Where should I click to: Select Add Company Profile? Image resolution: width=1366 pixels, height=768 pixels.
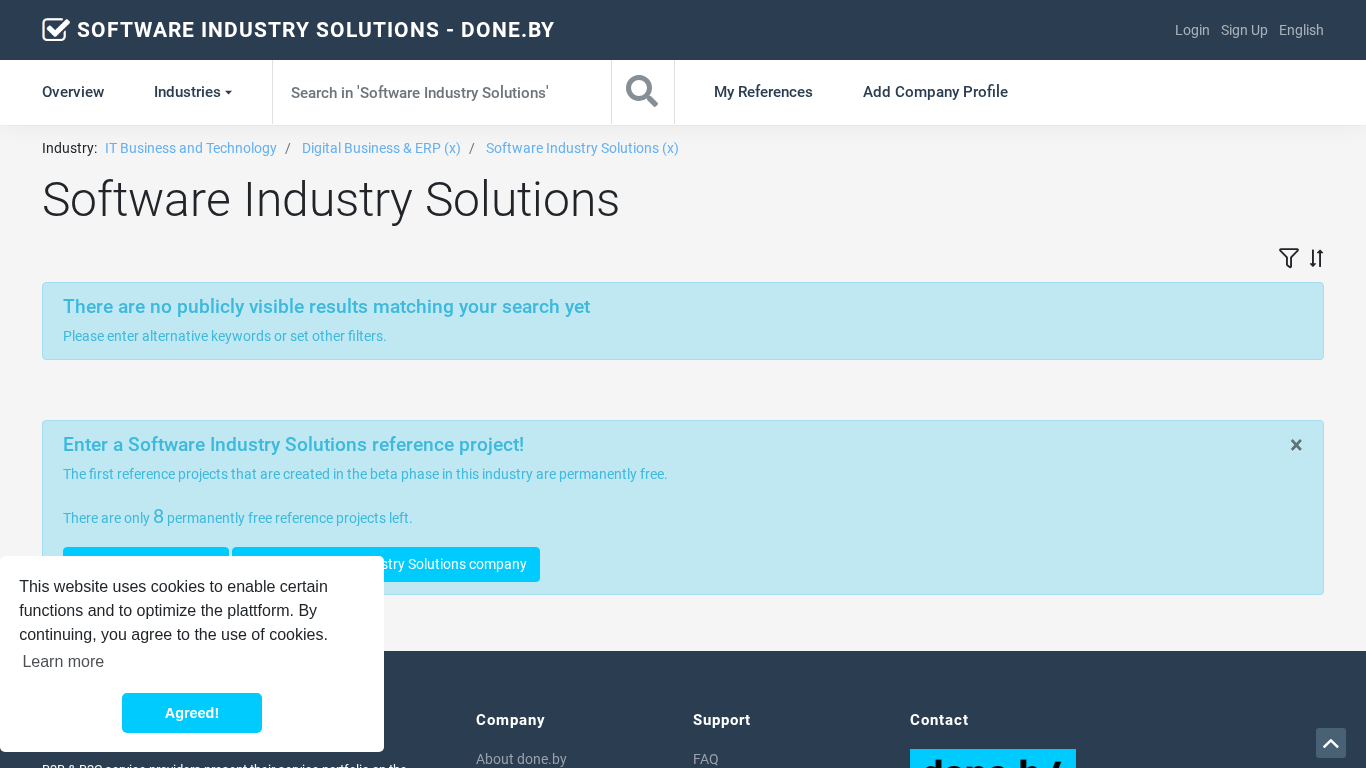(935, 92)
